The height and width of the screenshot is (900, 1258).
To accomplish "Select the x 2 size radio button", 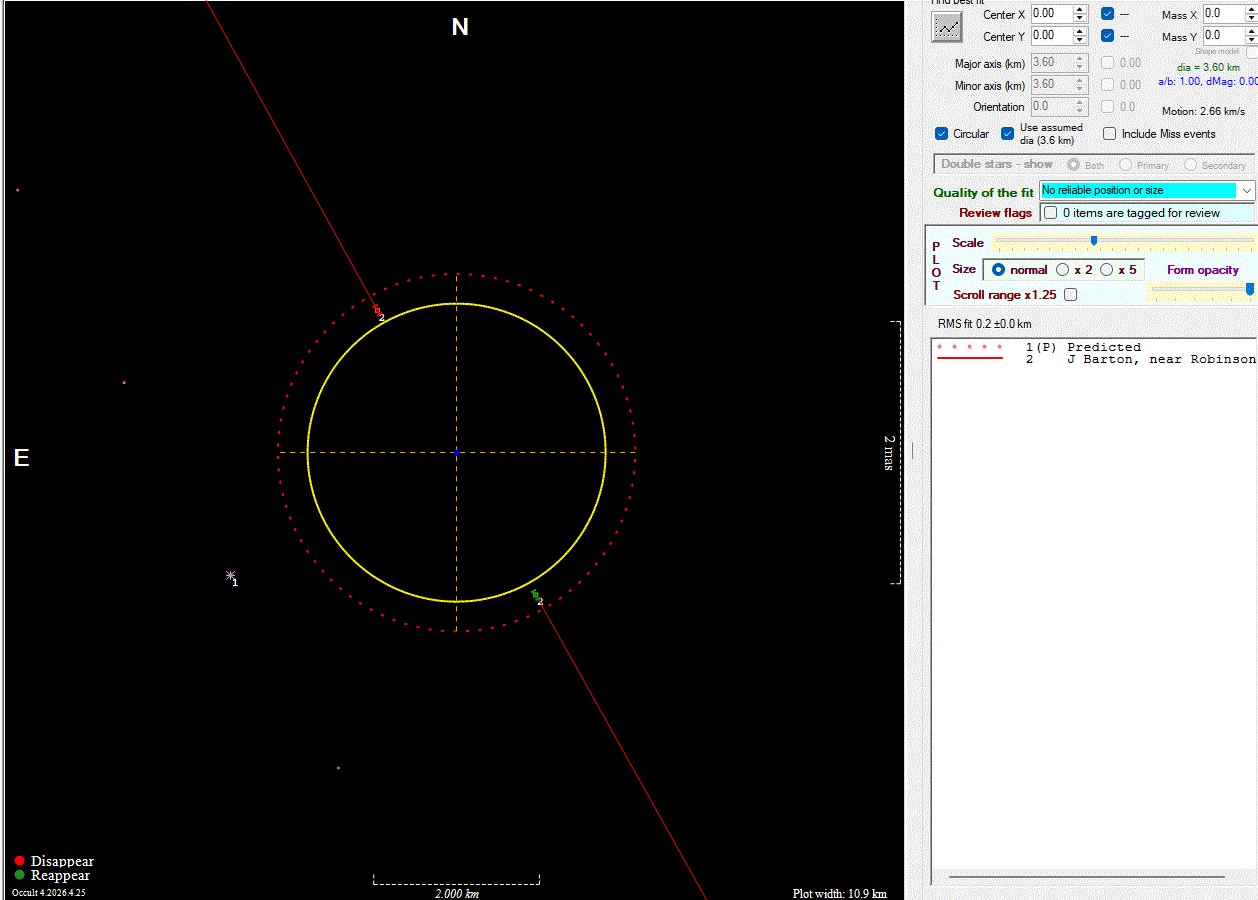I will (x=1063, y=270).
